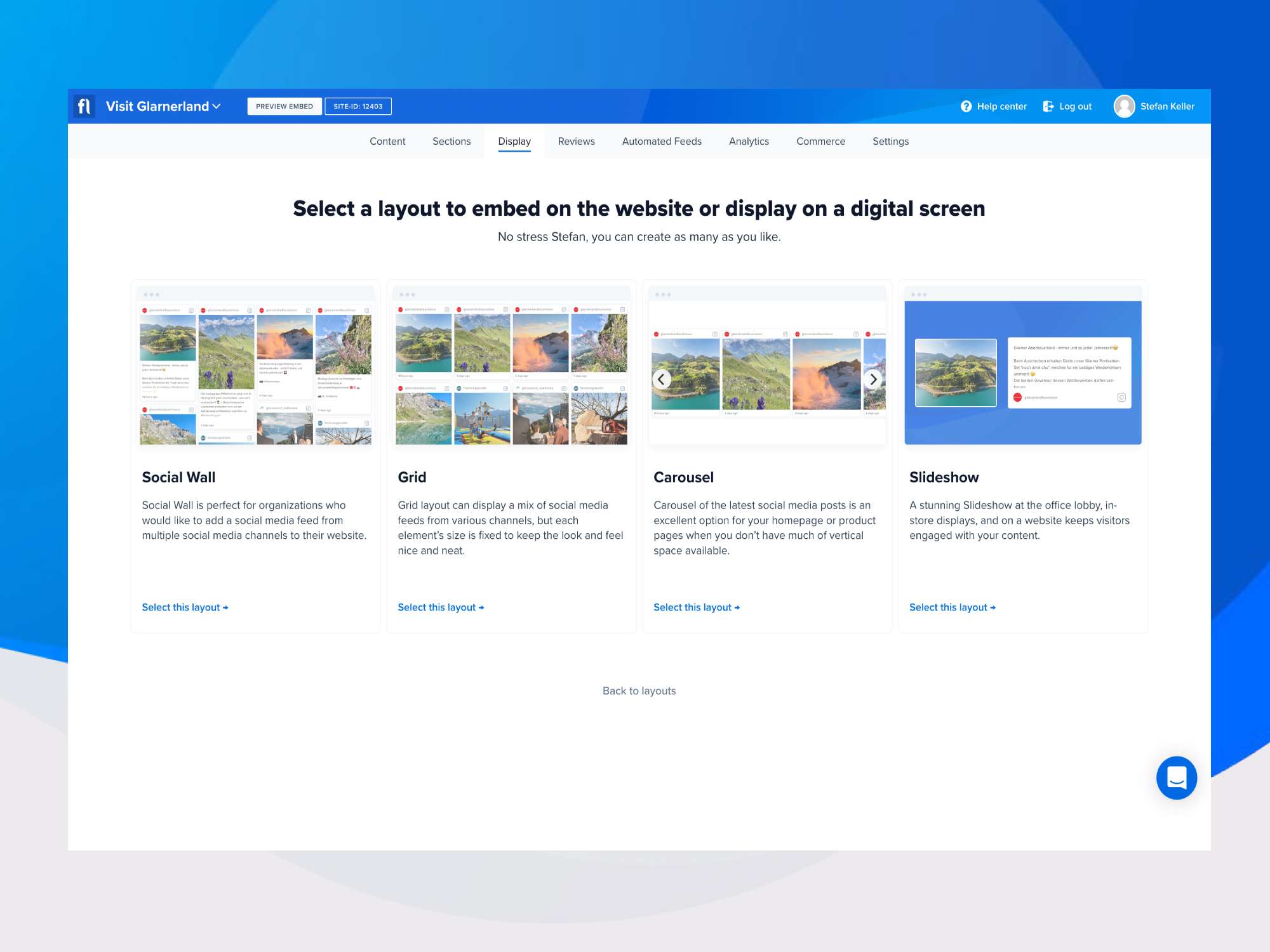Go to the Analytics tab

point(749,142)
